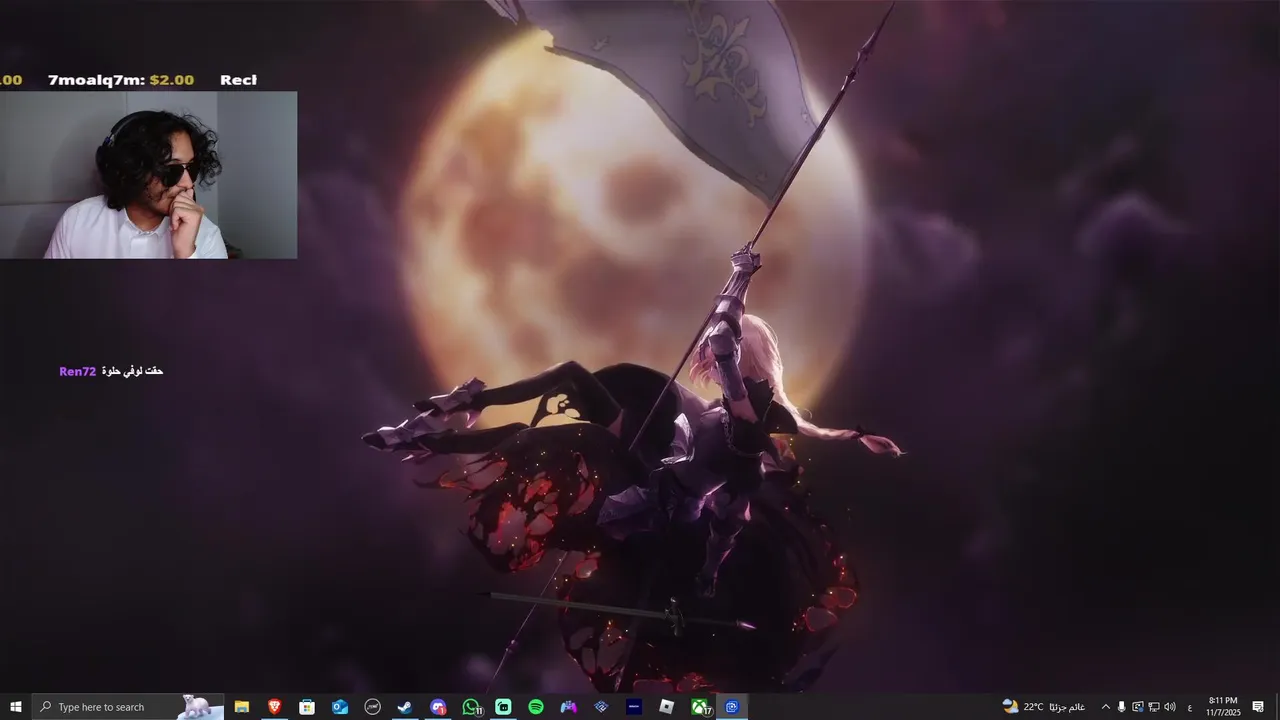Open the volume control speaker icon
This screenshot has width=1280, height=720.
tap(1169, 707)
